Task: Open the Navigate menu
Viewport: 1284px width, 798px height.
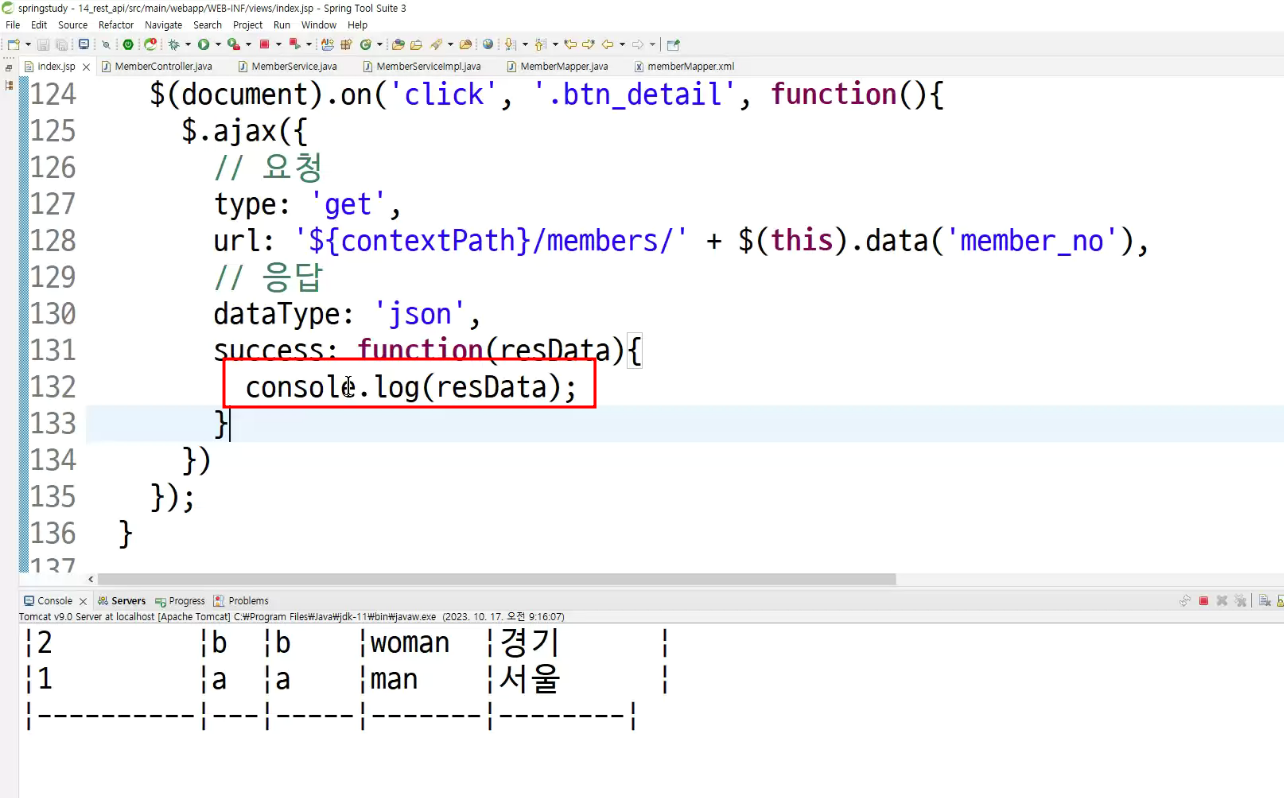Action: click(x=163, y=25)
